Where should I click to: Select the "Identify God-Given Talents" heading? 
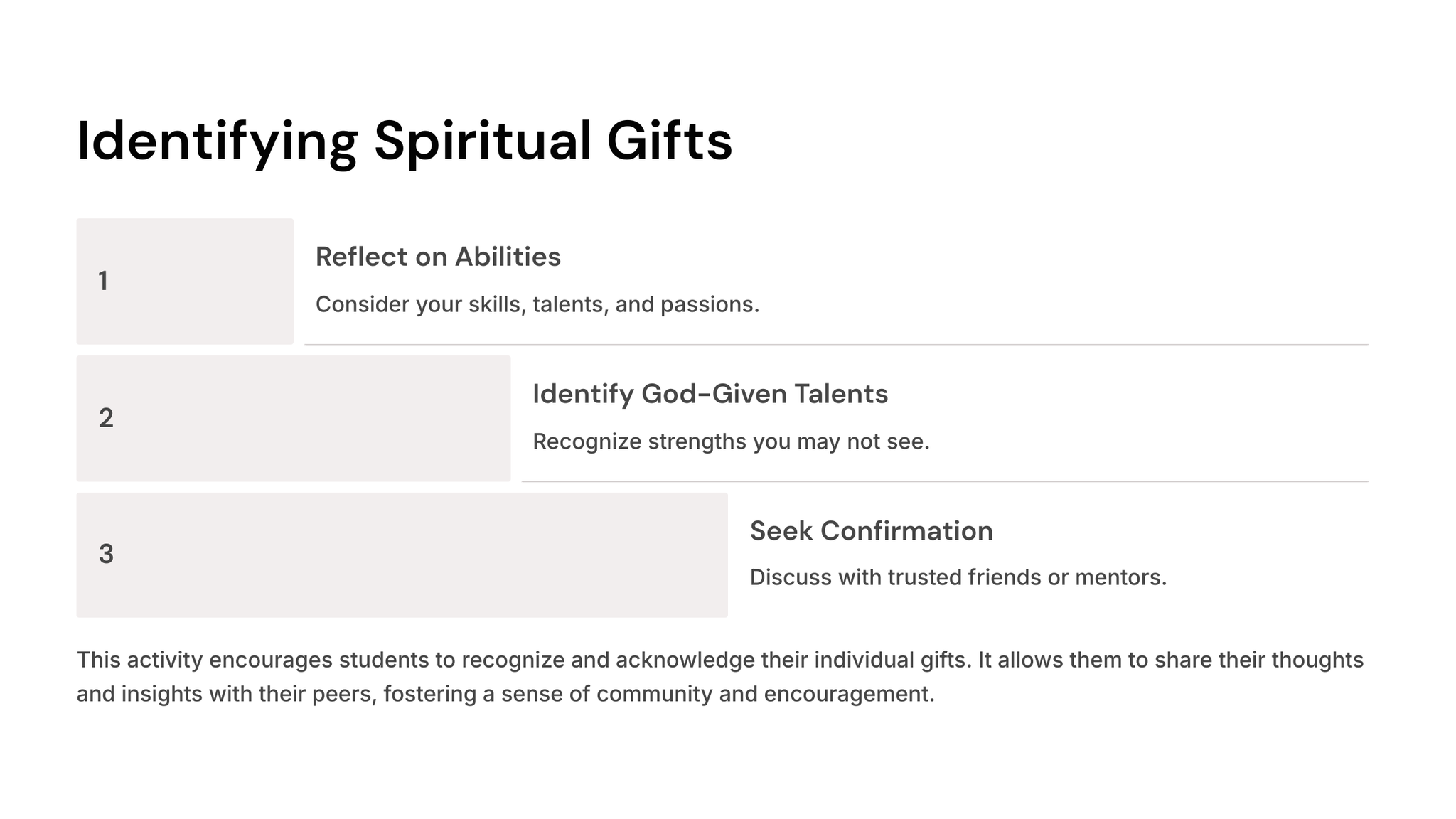pos(710,394)
